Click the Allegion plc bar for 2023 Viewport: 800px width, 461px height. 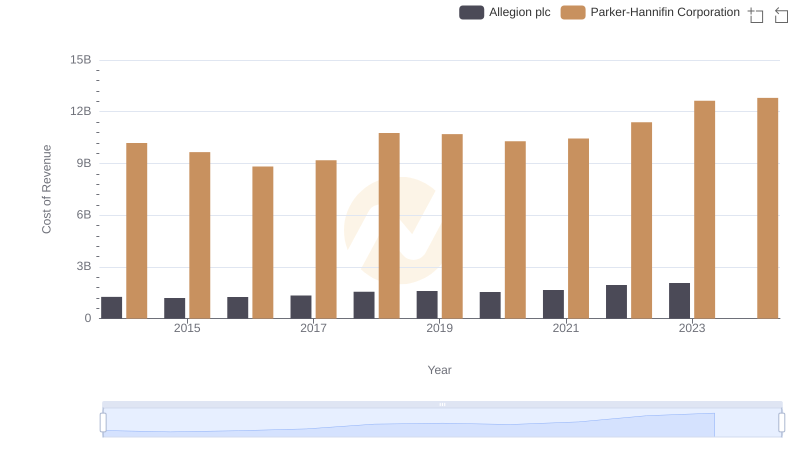tap(679, 301)
